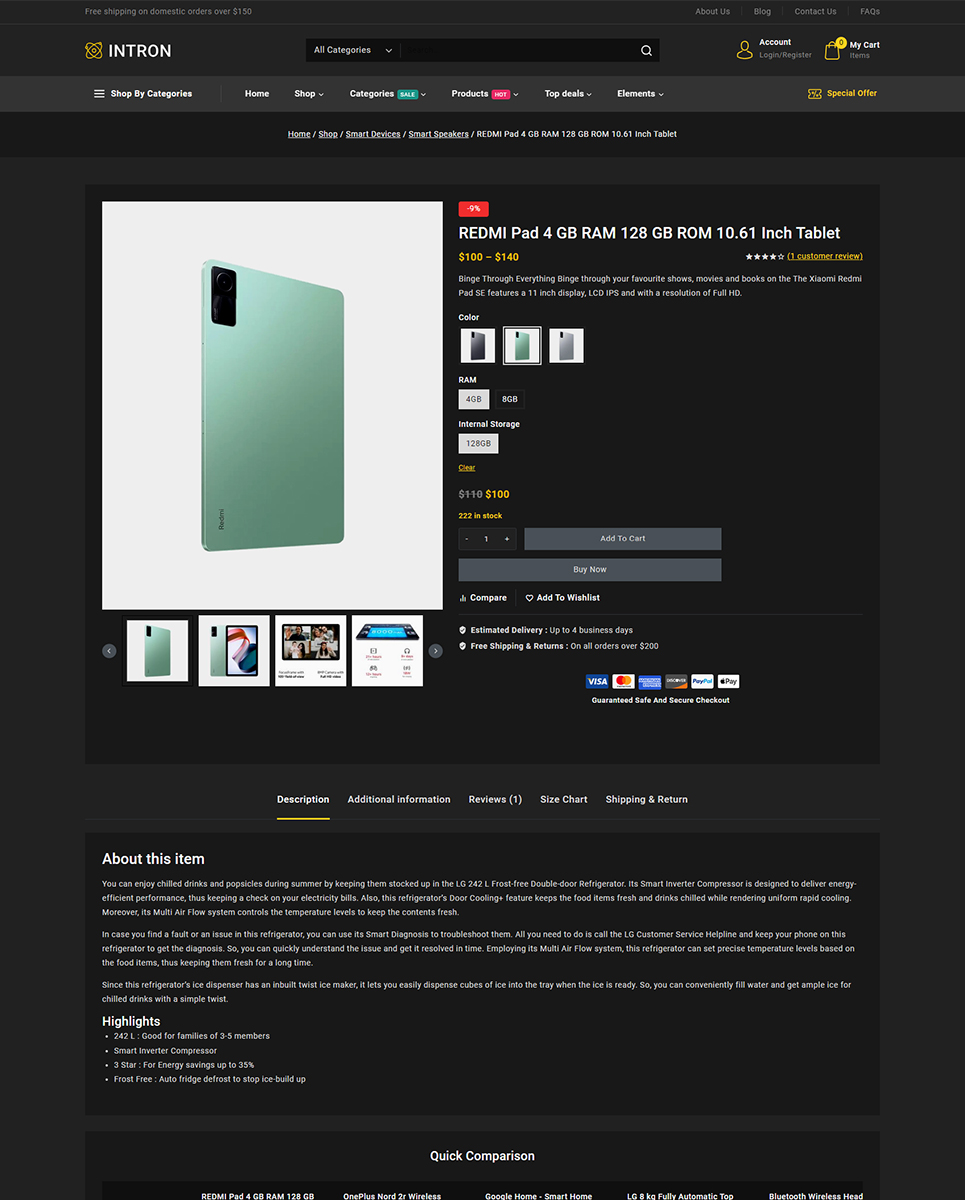This screenshot has height=1200, width=965.
Task: Expand the Elements navigation dropdown
Action: 640,94
